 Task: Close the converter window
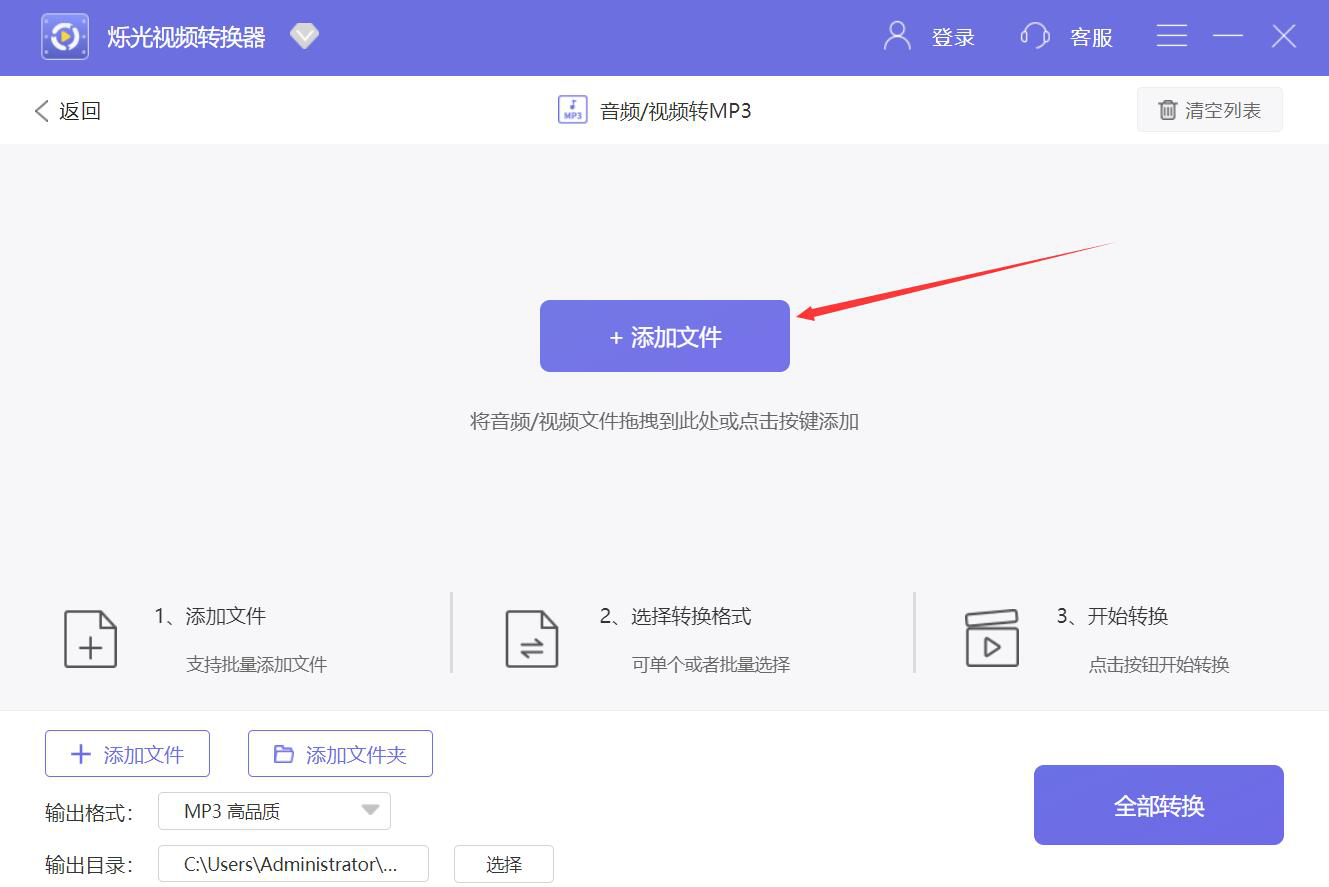[x=1284, y=37]
